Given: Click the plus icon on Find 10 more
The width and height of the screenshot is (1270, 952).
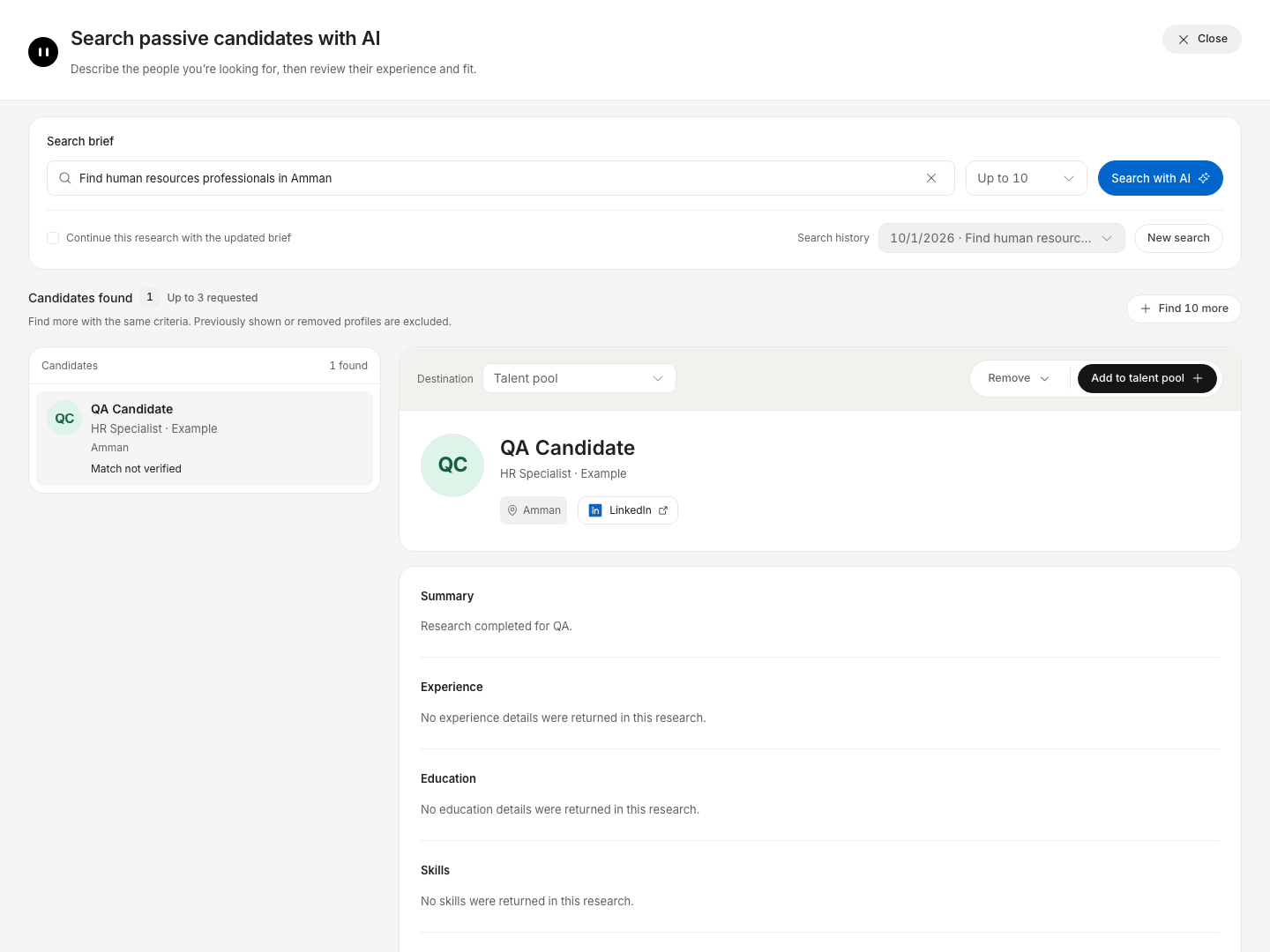Looking at the screenshot, I should click(1146, 309).
